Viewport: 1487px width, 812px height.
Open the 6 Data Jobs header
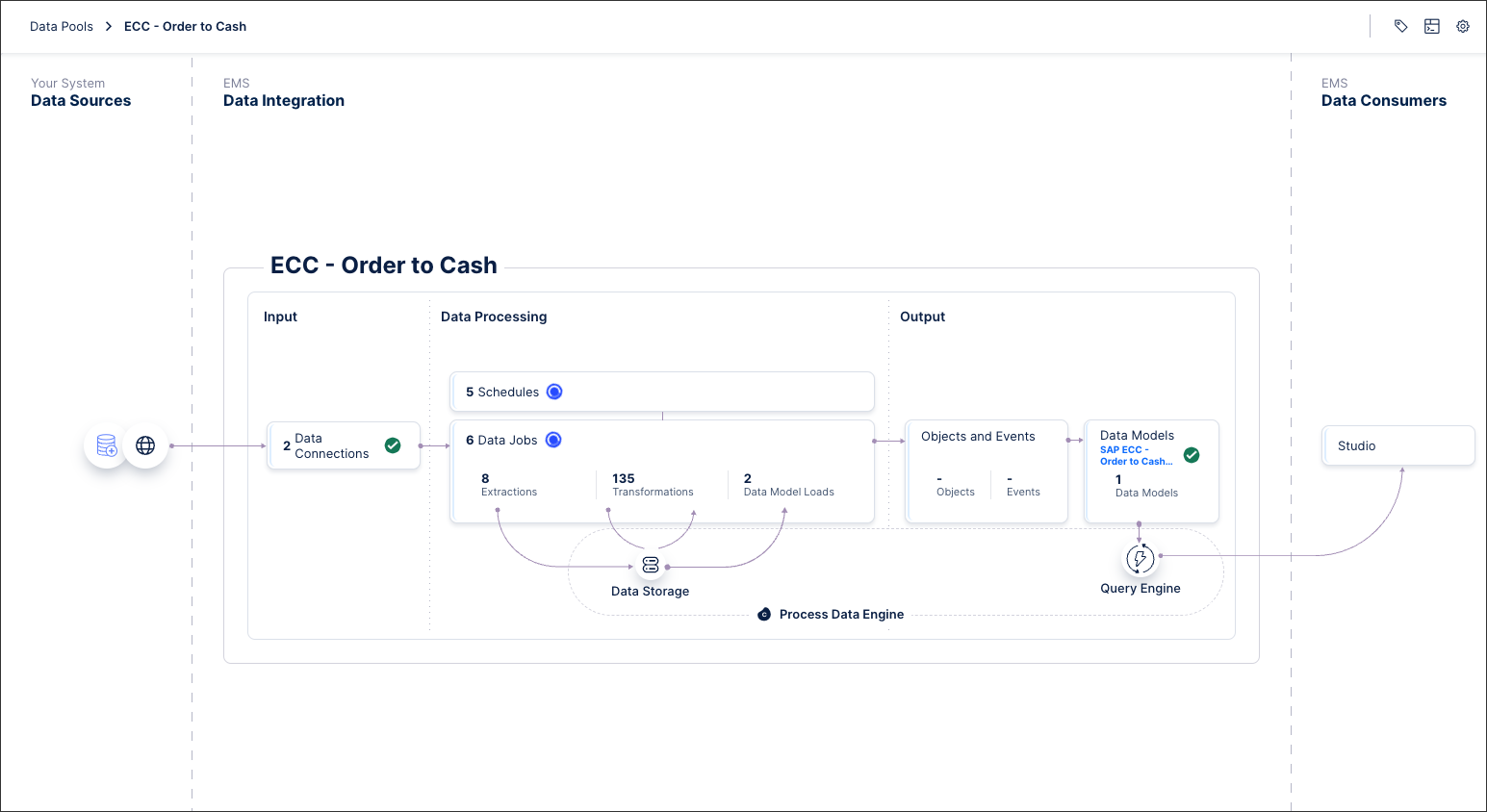click(x=501, y=440)
